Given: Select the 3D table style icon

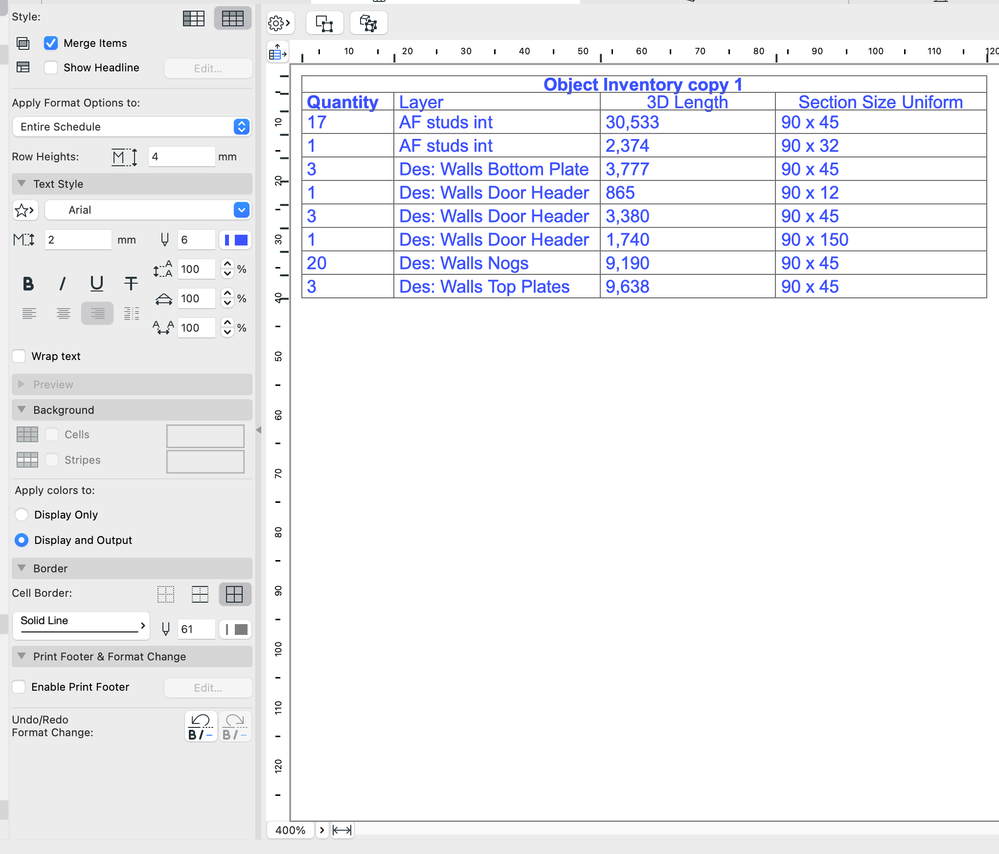Looking at the screenshot, I should click(x=232, y=18).
